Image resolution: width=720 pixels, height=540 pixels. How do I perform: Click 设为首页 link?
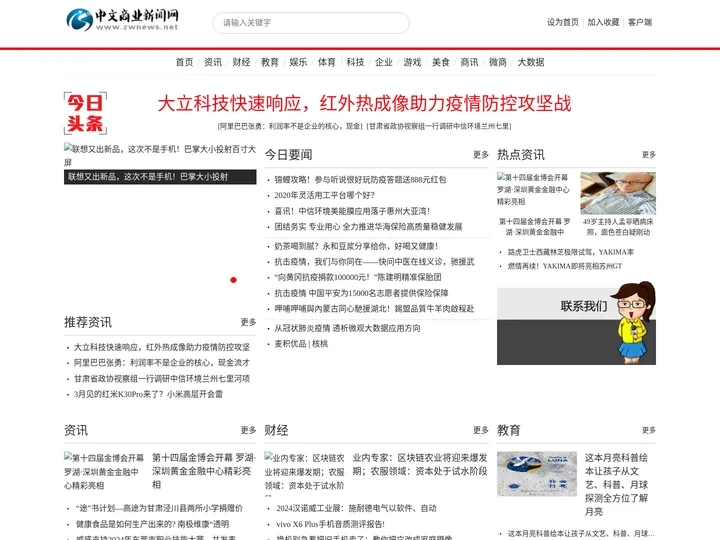click(562, 22)
